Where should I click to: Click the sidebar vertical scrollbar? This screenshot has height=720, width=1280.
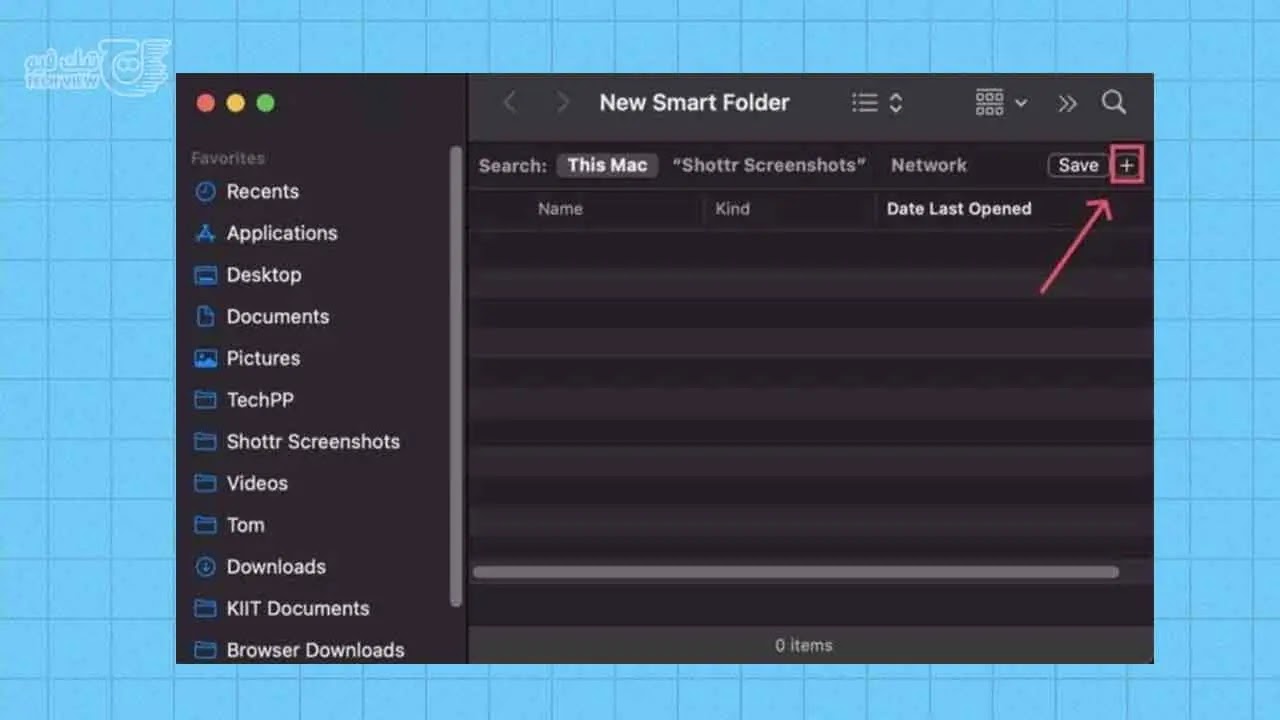[x=456, y=376]
